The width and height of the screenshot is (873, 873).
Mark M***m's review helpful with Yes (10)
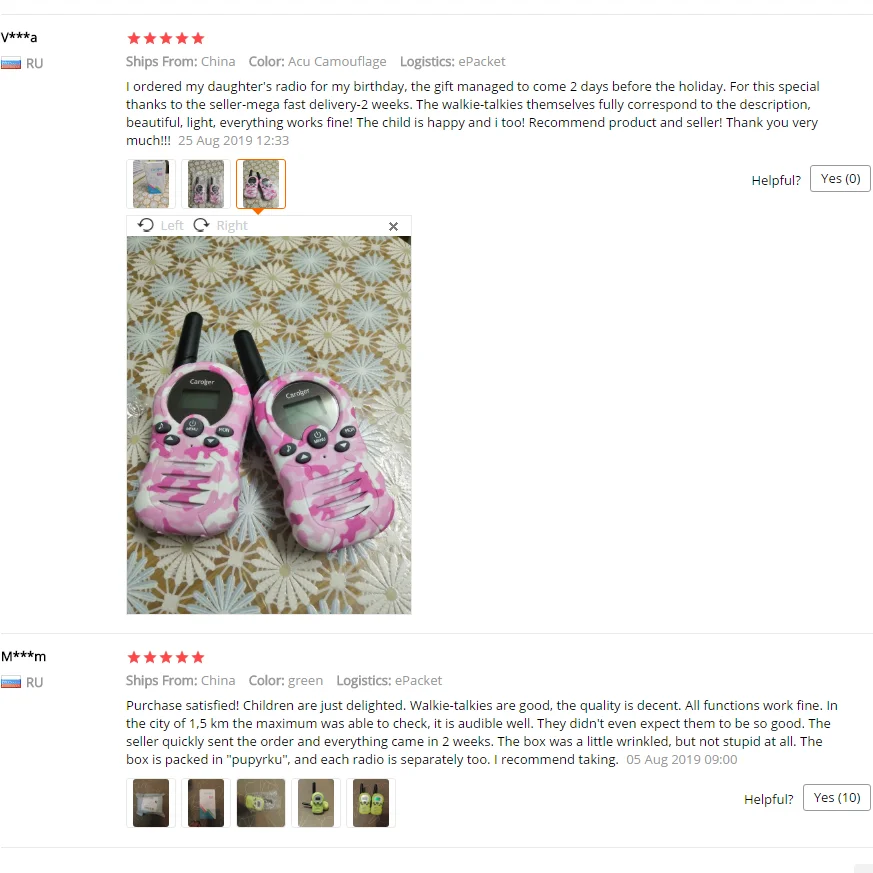[837, 798]
